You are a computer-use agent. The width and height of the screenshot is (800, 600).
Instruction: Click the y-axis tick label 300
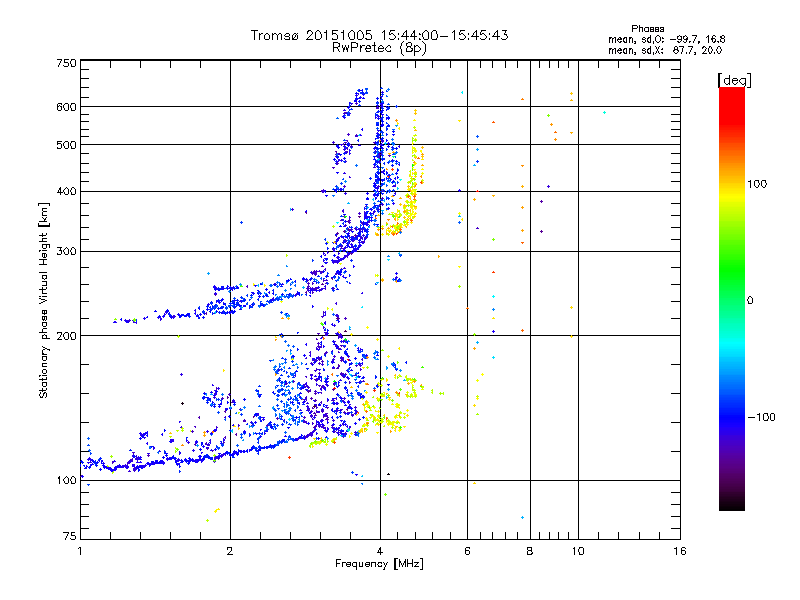pos(66,251)
